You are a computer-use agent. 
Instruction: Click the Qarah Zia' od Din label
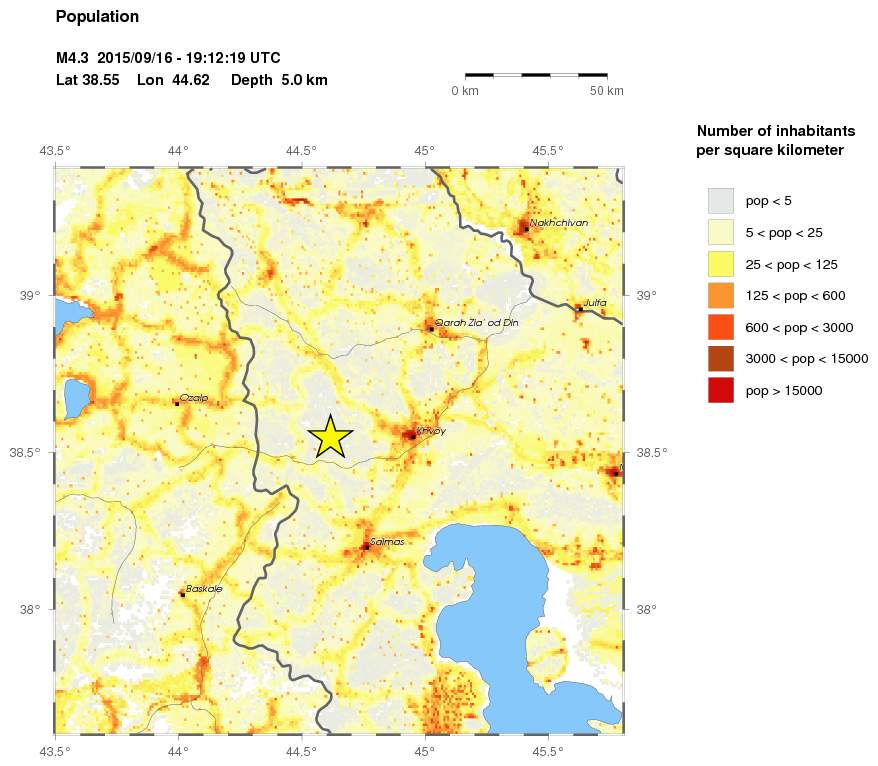[477, 323]
